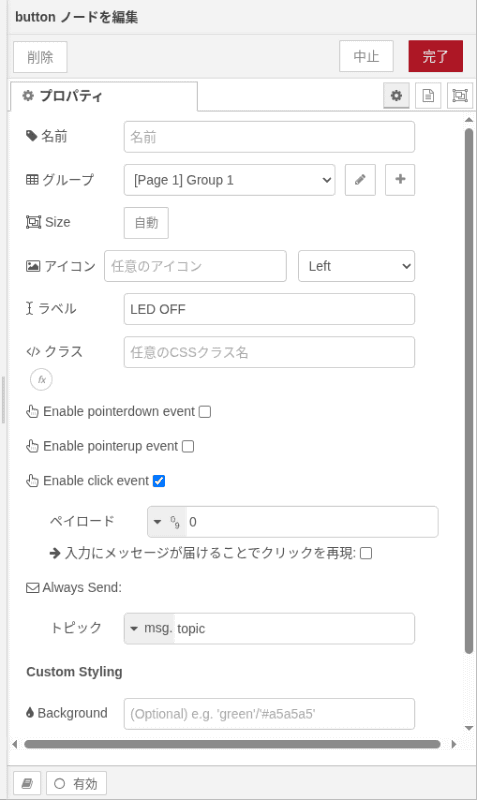
Task: Open node settings gear icon tab
Action: coord(396,95)
